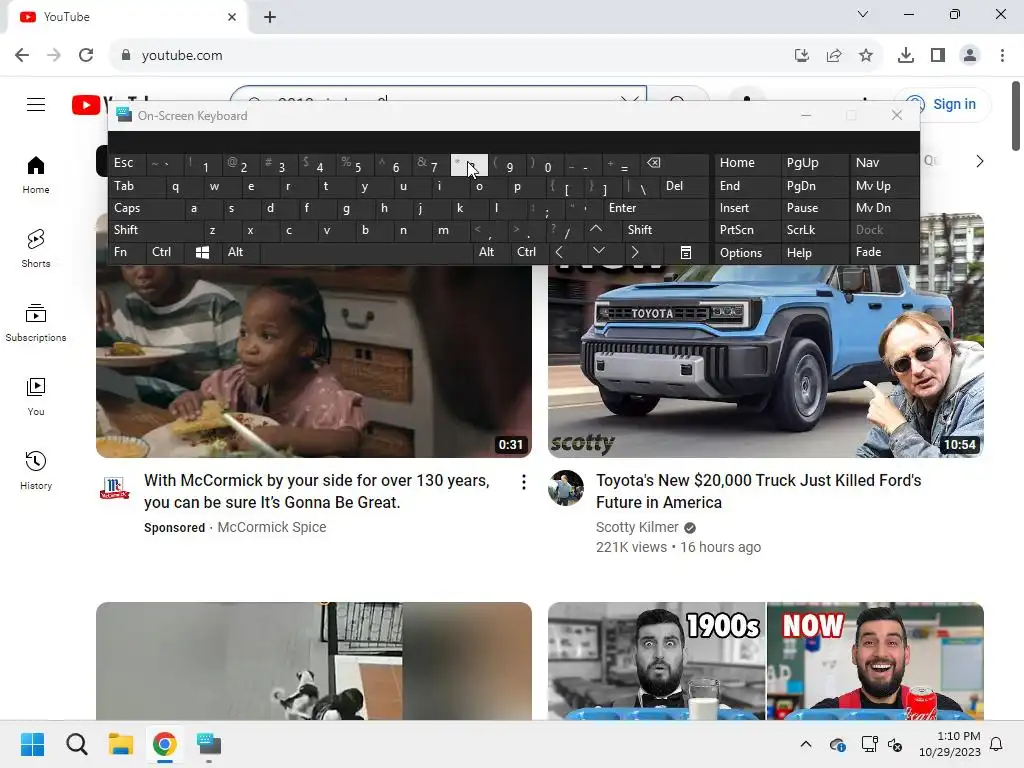Open the Chrome profile avatar

click(x=970, y=56)
